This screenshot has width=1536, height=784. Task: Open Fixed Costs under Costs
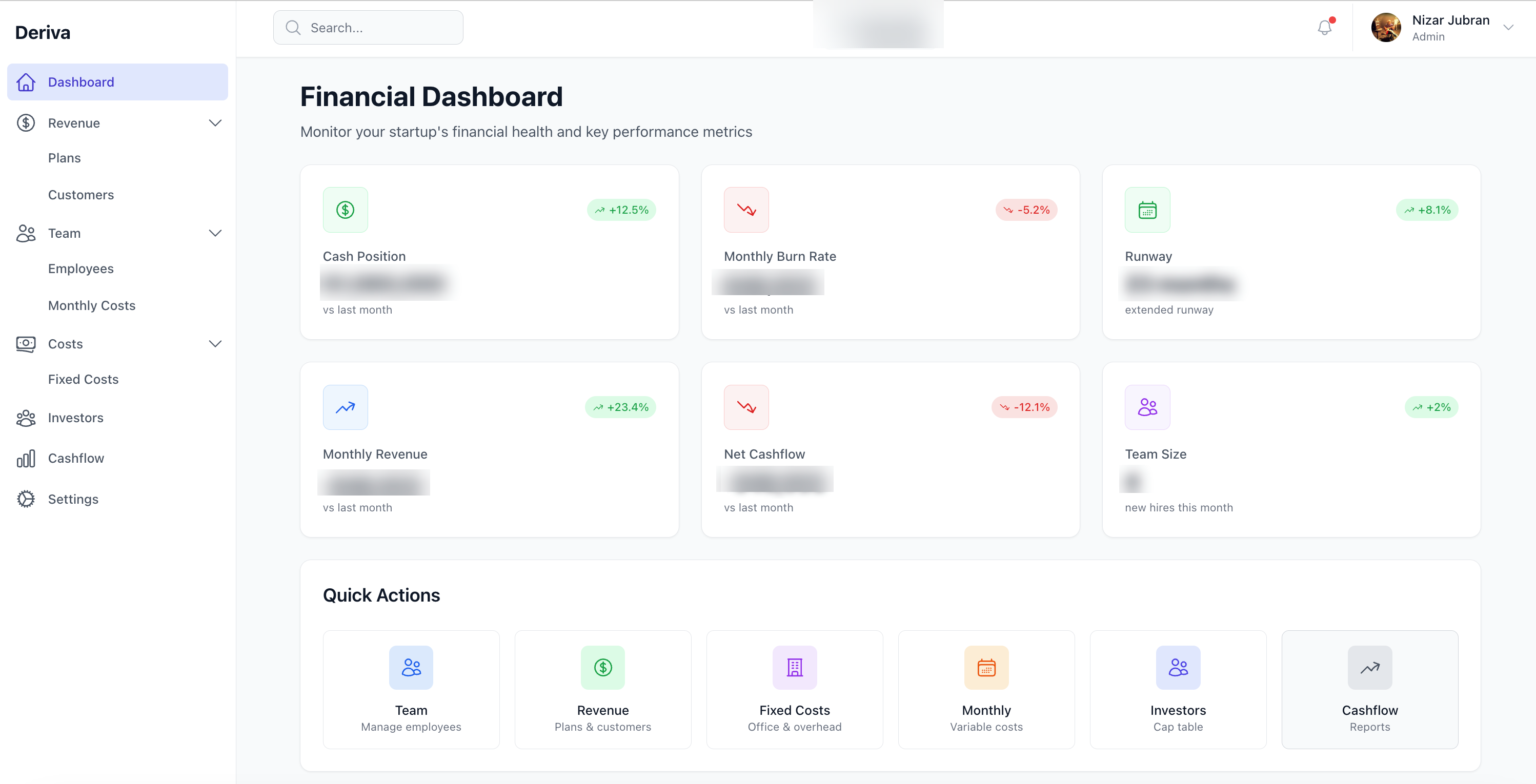click(x=84, y=380)
